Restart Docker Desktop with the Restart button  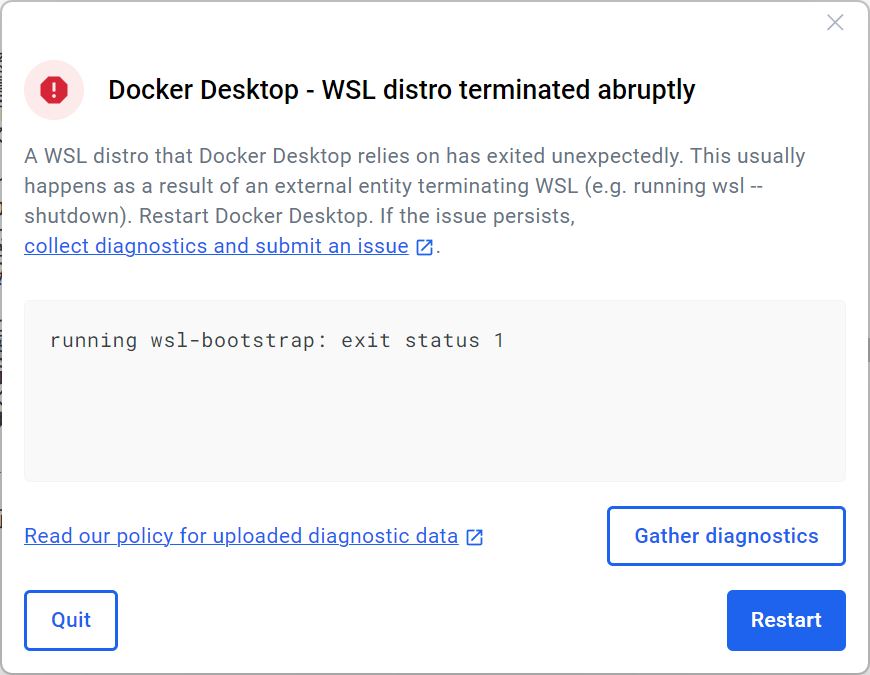tap(786, 620)
